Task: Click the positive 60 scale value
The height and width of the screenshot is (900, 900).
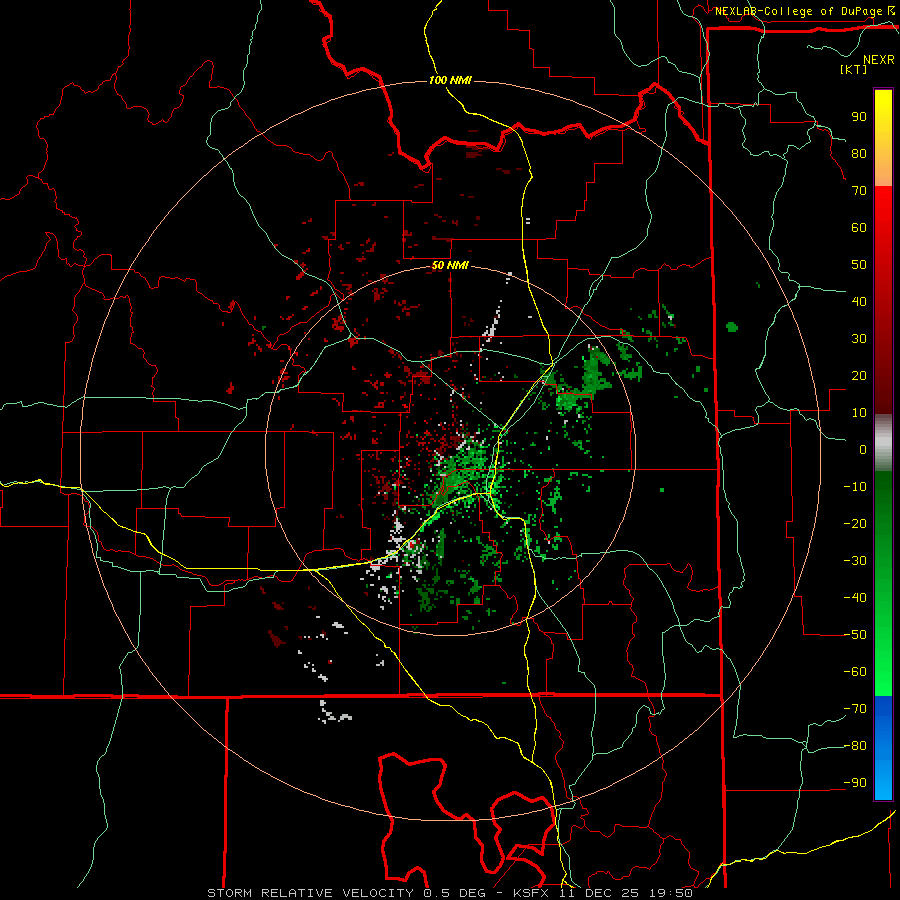Action: [859, 227]
